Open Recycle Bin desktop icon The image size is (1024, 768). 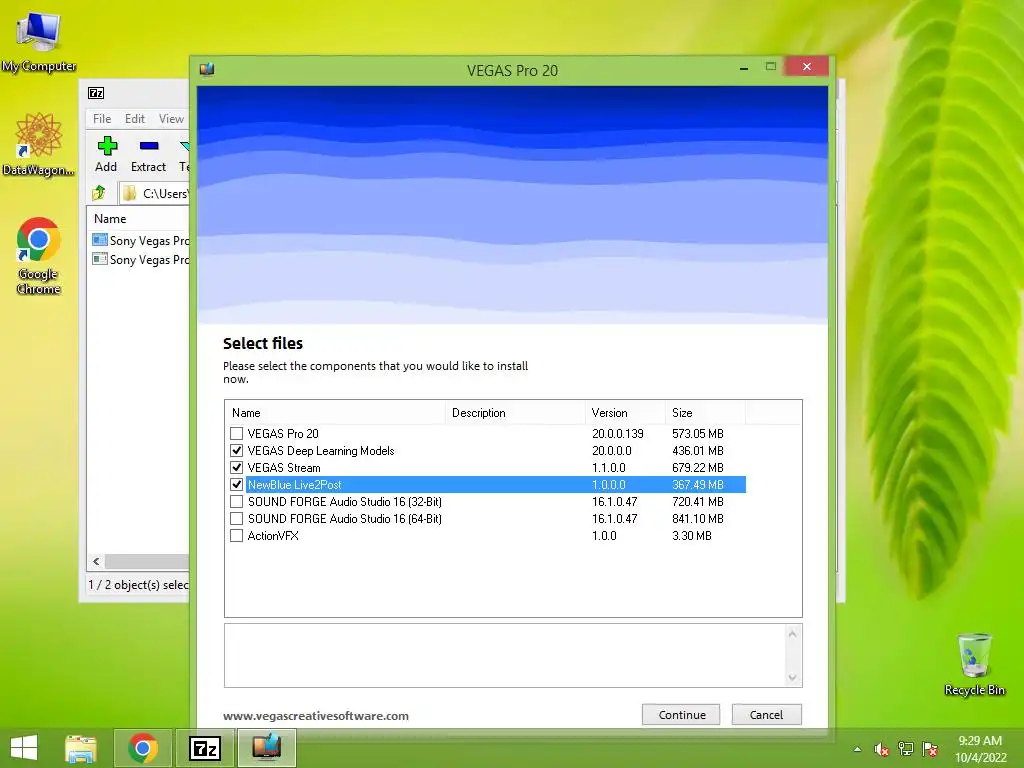[x=974, y=664]
